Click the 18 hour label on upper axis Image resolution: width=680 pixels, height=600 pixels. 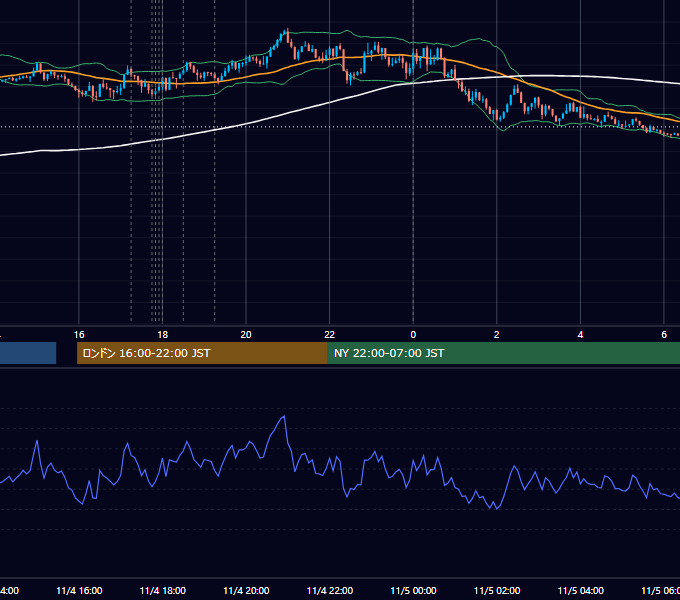(162, 335)
